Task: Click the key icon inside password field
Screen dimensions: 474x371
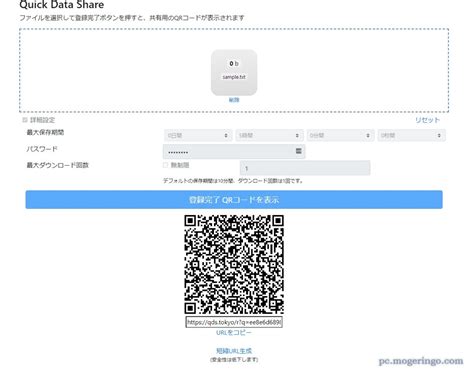Action: (298, 151)
